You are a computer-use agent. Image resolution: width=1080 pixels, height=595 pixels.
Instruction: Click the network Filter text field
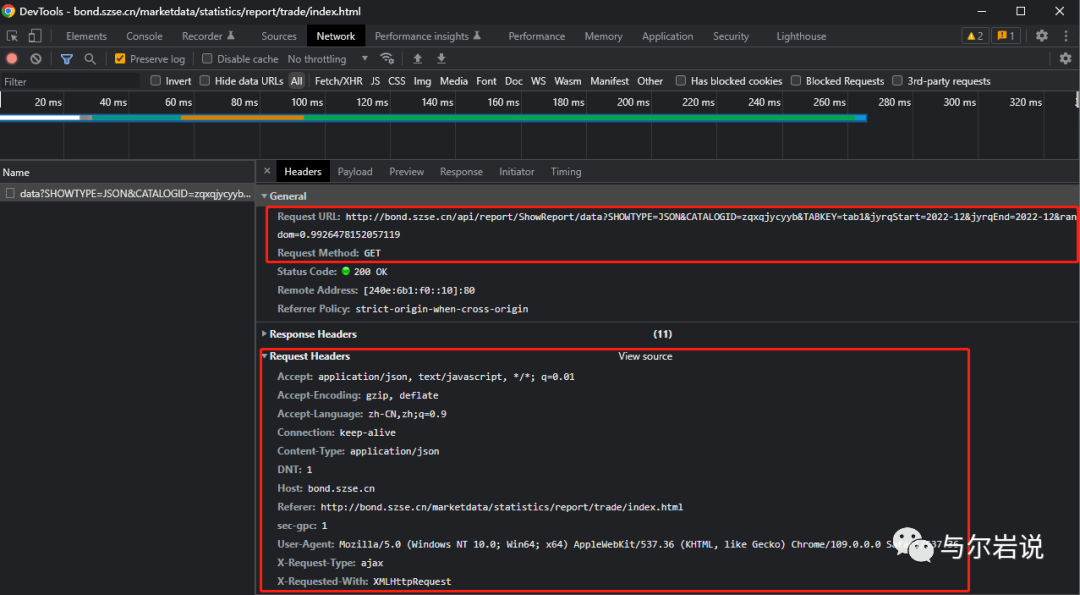pyautogui.click(x=71, y=81)
